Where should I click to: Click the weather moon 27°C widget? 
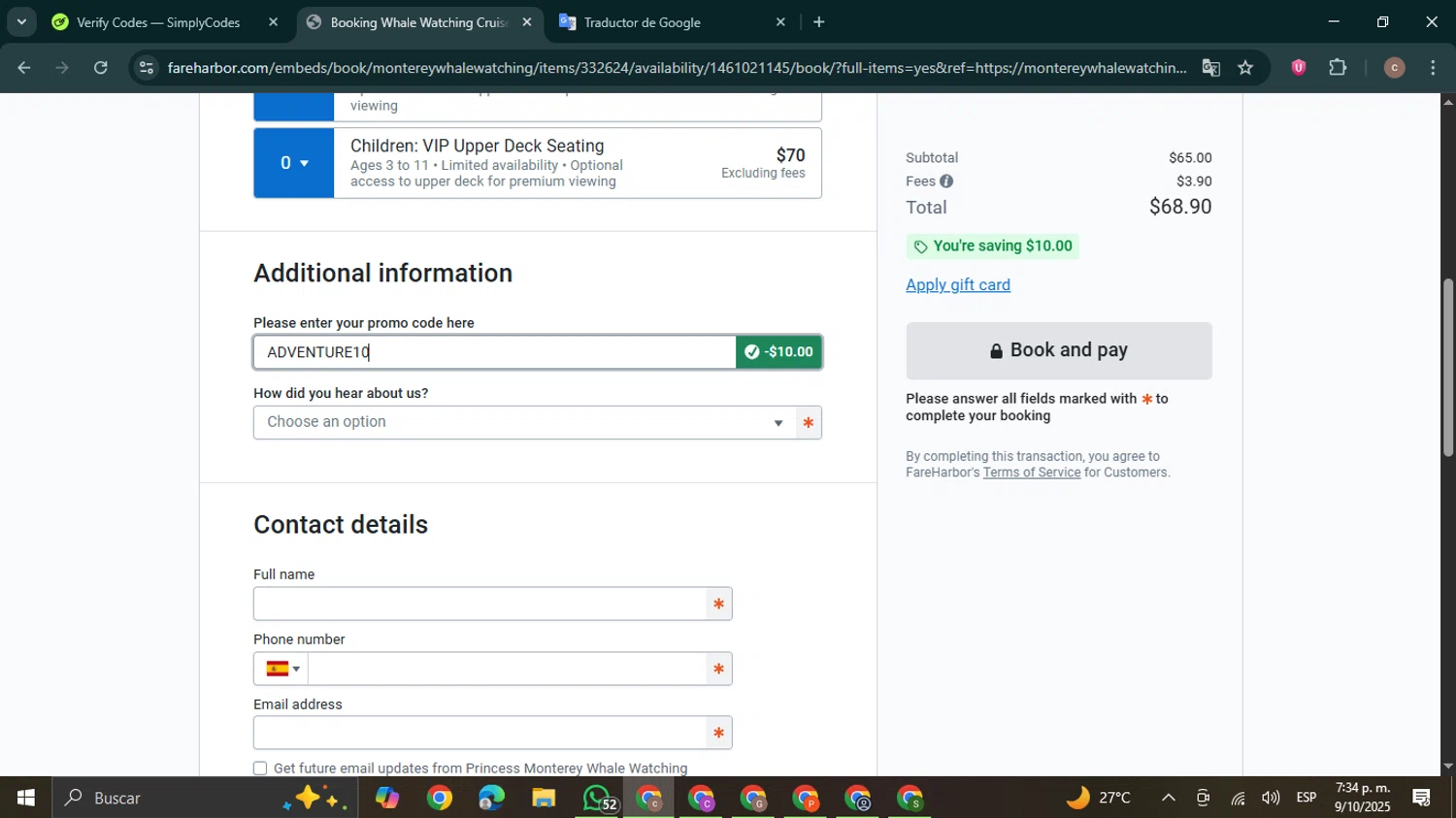(1099, 798)
